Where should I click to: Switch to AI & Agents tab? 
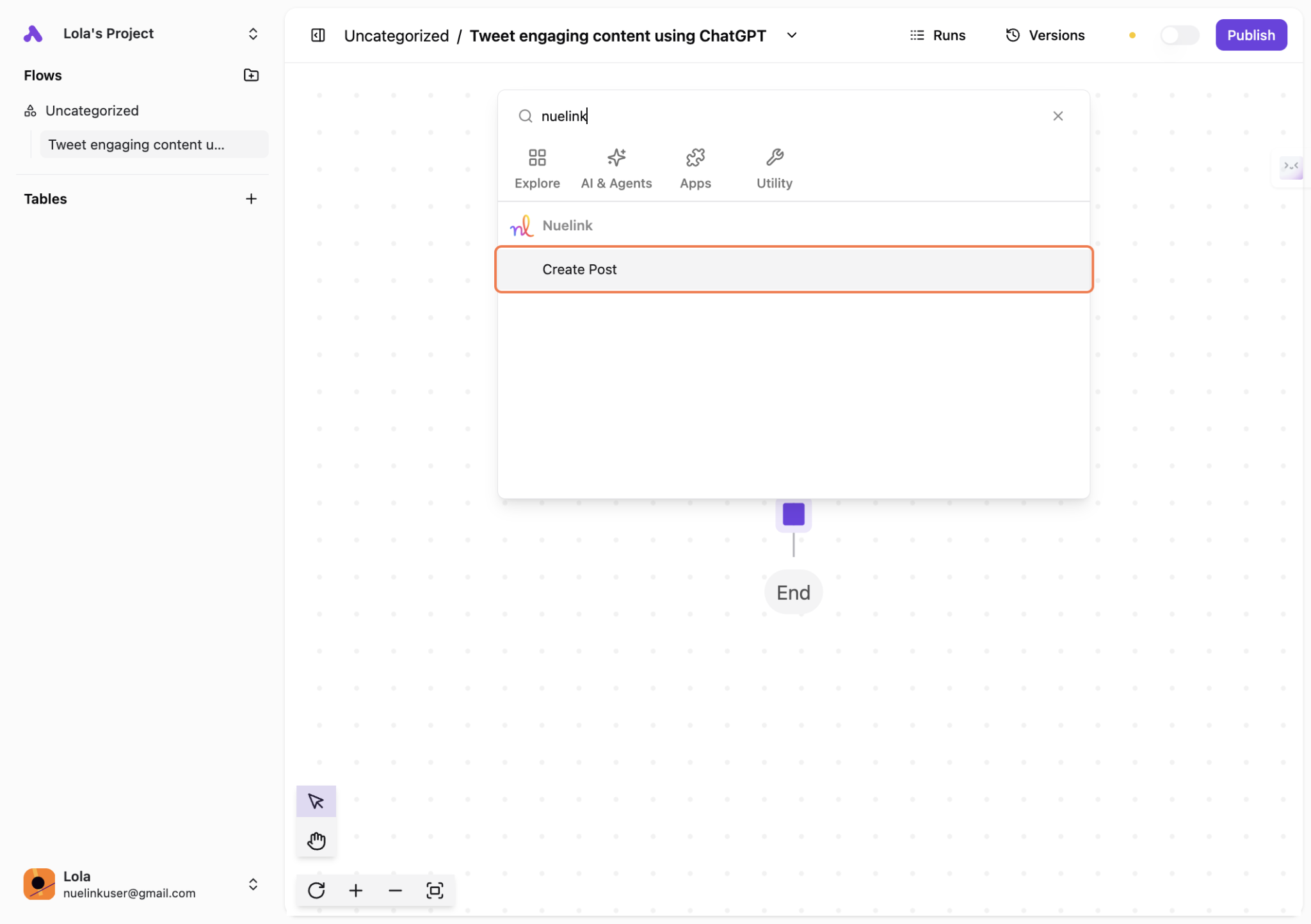click(x=616, y=169)
